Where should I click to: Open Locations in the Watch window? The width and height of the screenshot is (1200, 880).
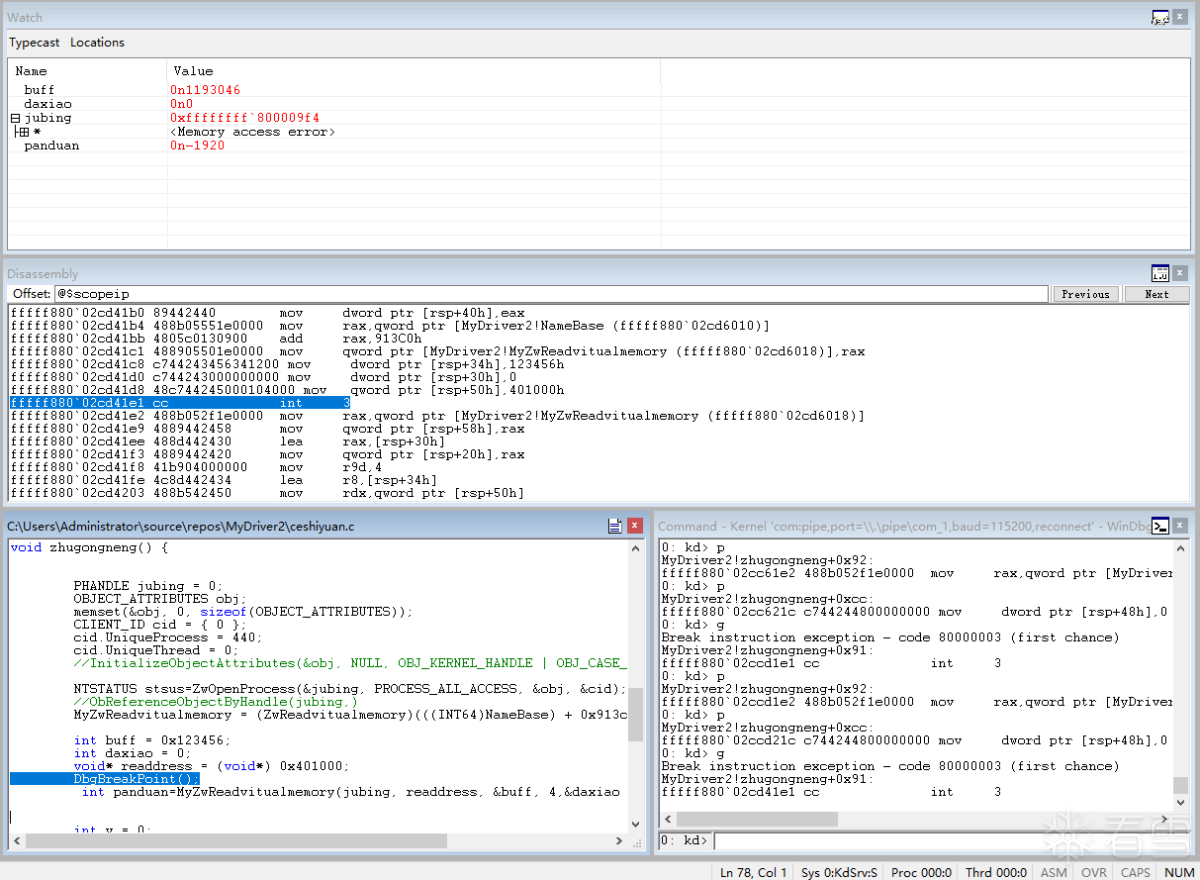pyautogui.click(x=97, y=43)
